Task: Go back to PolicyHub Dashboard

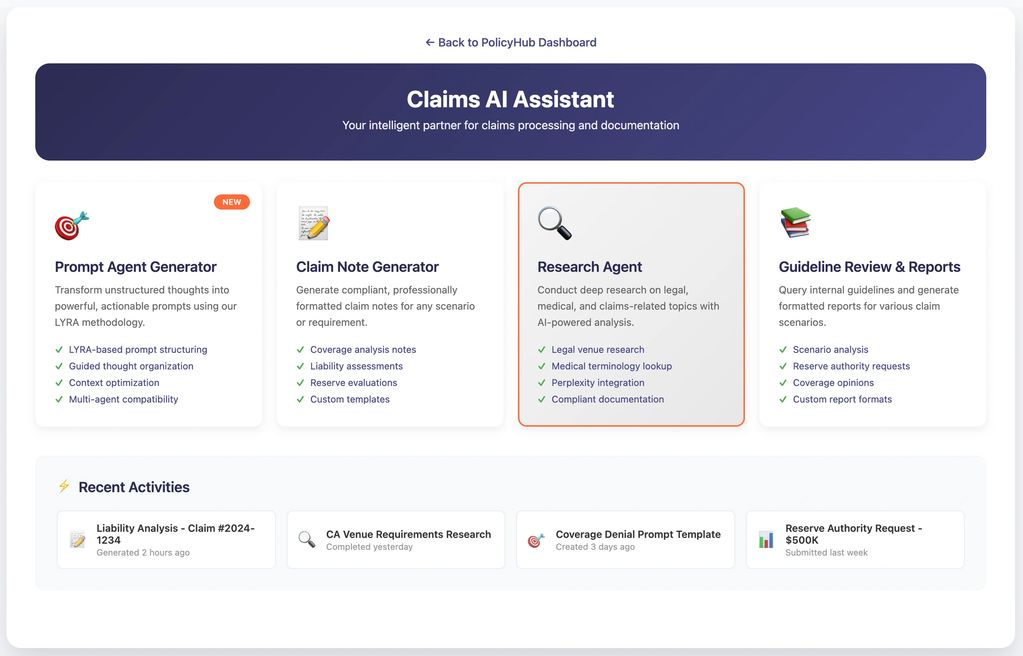Action: 510,42
